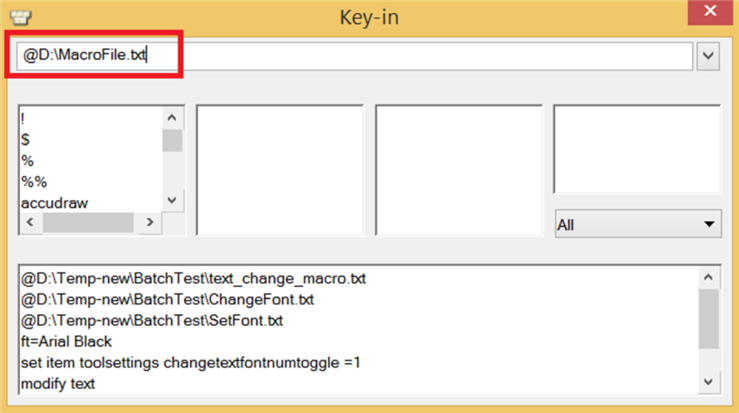Screen dimensions: 739x413
Task: Select the '!' keyword in the first list
Action: [x=23, y=119]
